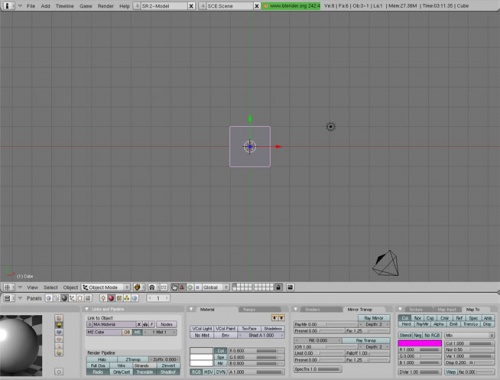500x380 pixels.
Task: Toggle preview oversampling button
Action: (x=59, y=372)
